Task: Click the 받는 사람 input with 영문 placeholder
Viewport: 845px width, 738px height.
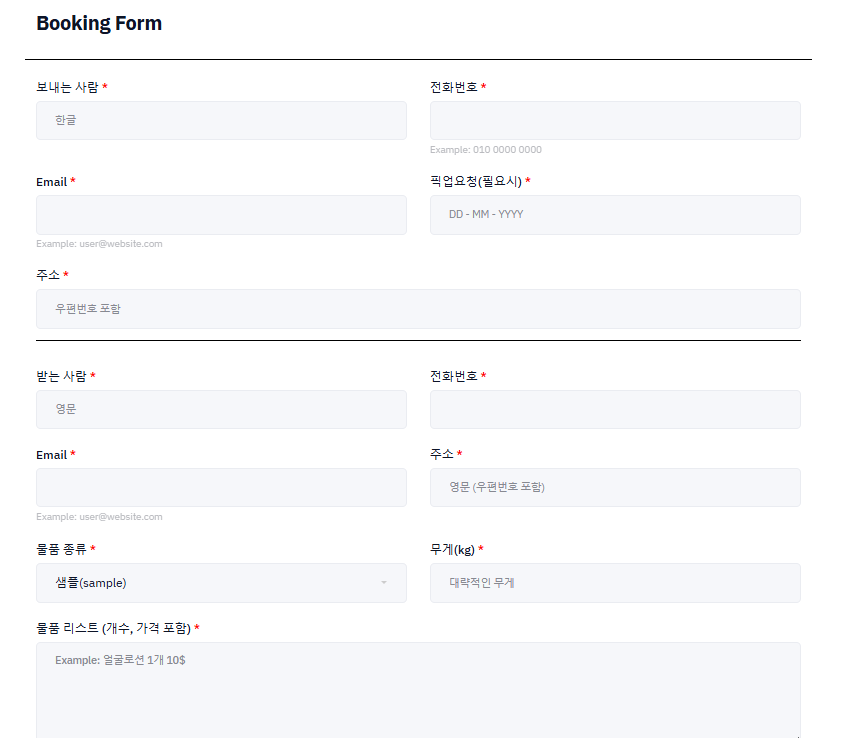Action: (x=221, y=409)
